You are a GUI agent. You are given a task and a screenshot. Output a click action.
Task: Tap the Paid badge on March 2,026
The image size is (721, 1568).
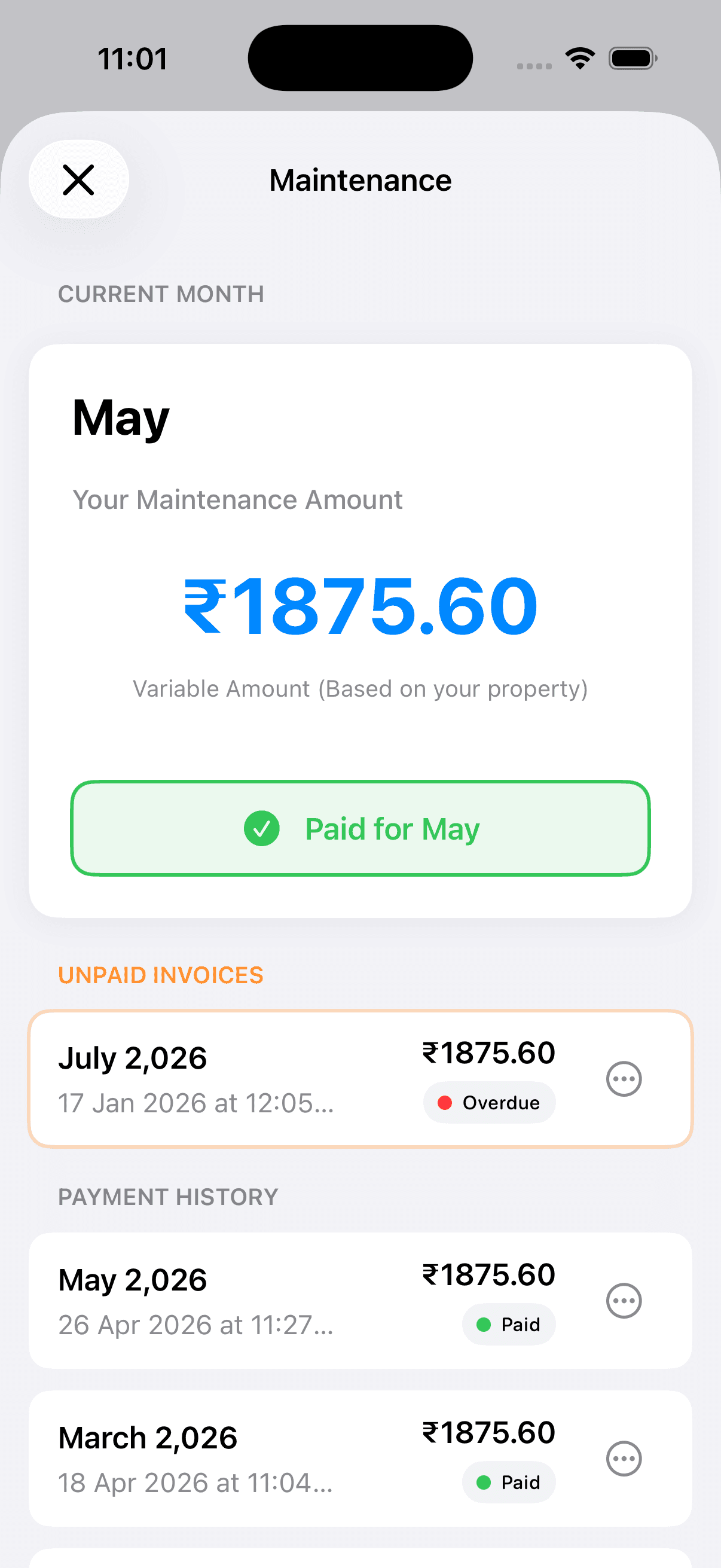[509, 1482]
